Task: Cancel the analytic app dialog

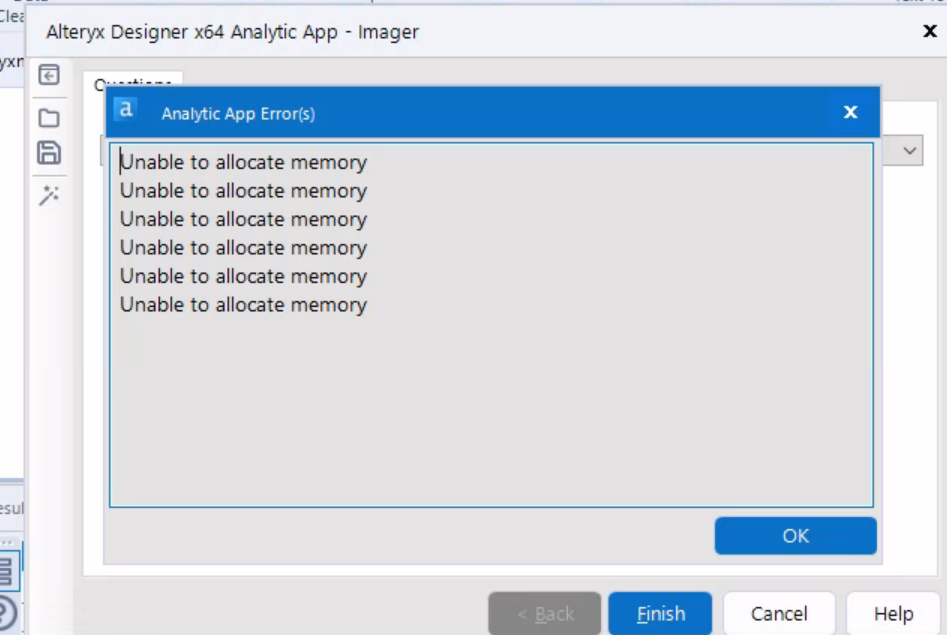Action: (778, 613)
